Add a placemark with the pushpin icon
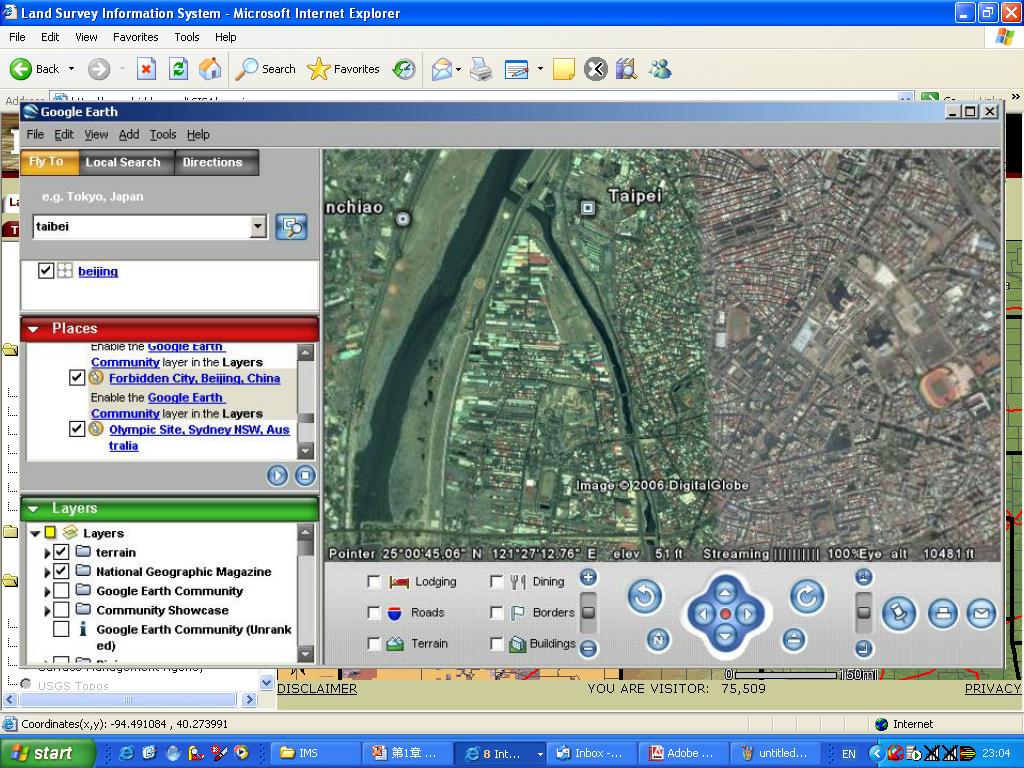This screenshot has width=1024, height=768. pos(899,613)
